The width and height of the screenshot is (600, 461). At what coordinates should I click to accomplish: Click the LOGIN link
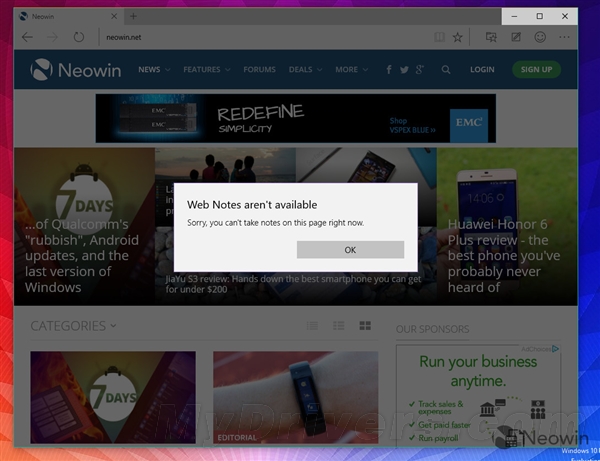482,70
